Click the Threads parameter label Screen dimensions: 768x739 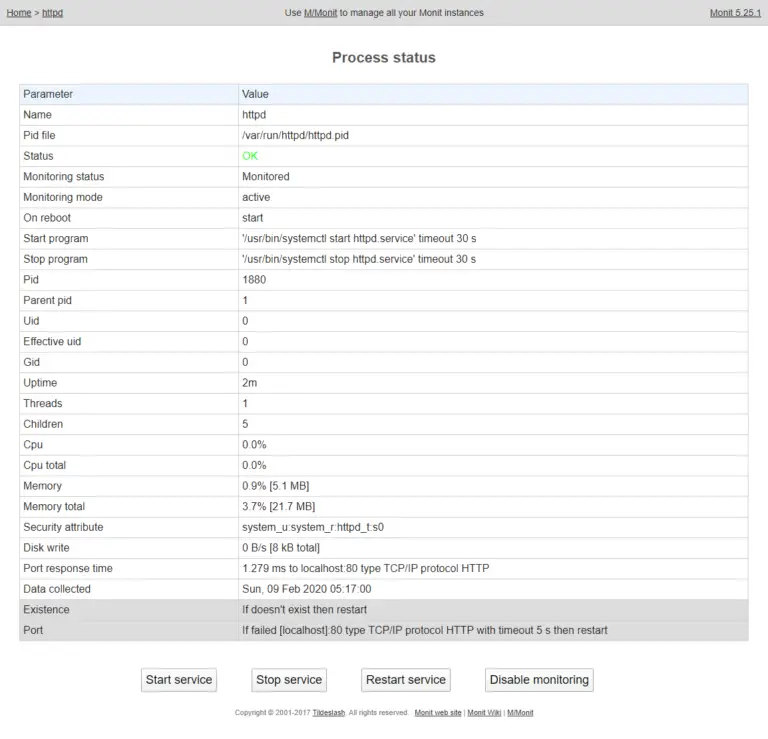[x=43, y=403]
